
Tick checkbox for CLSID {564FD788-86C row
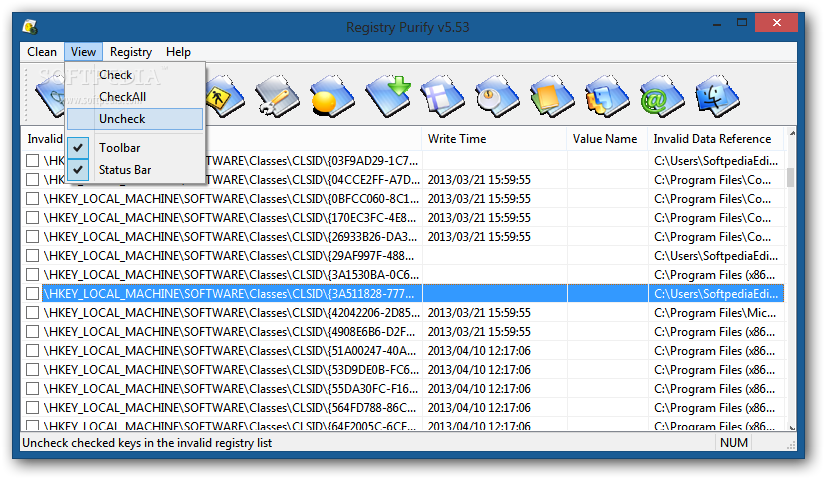pos(33,407)
